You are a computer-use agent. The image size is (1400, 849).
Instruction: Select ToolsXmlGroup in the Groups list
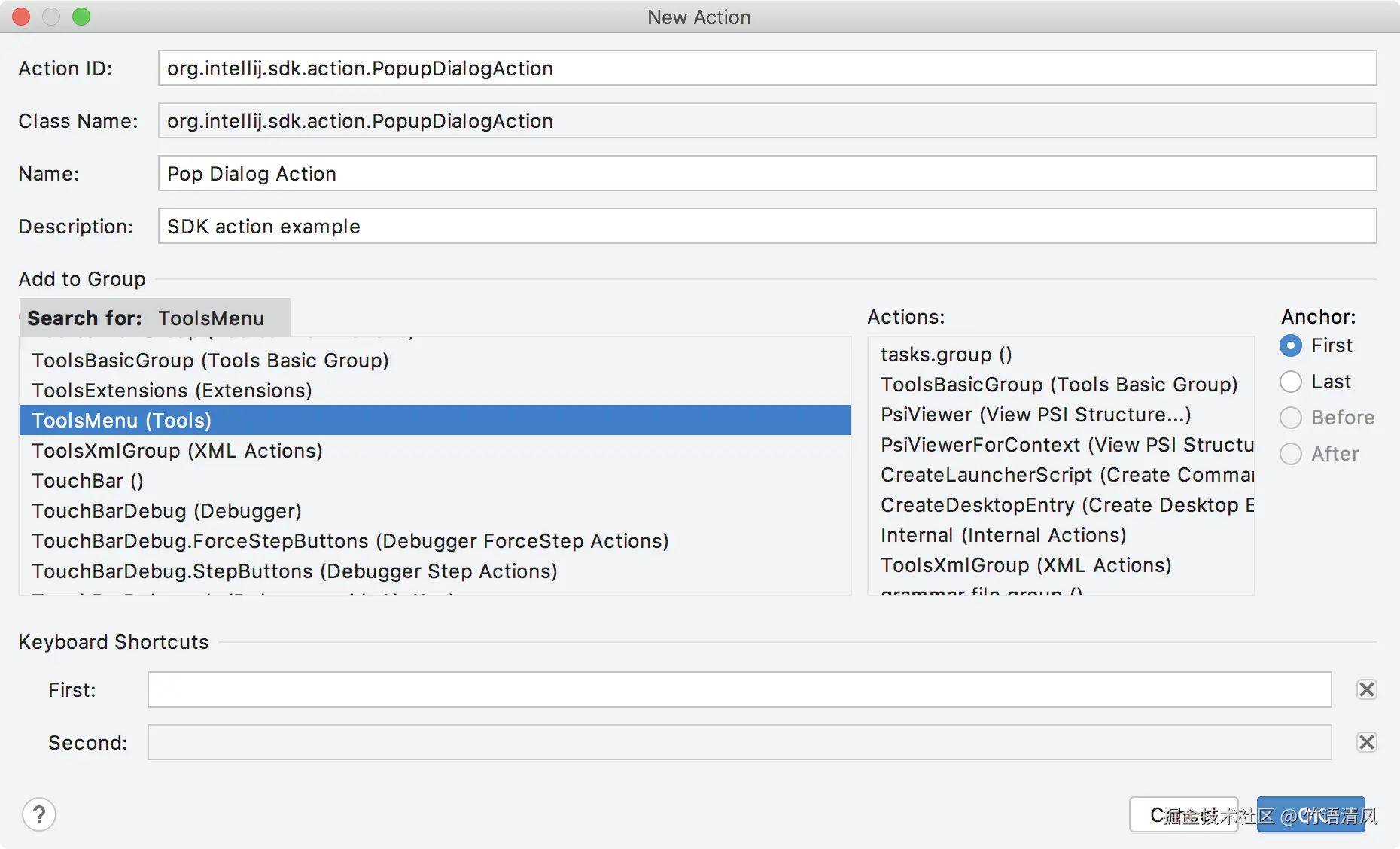435,451
